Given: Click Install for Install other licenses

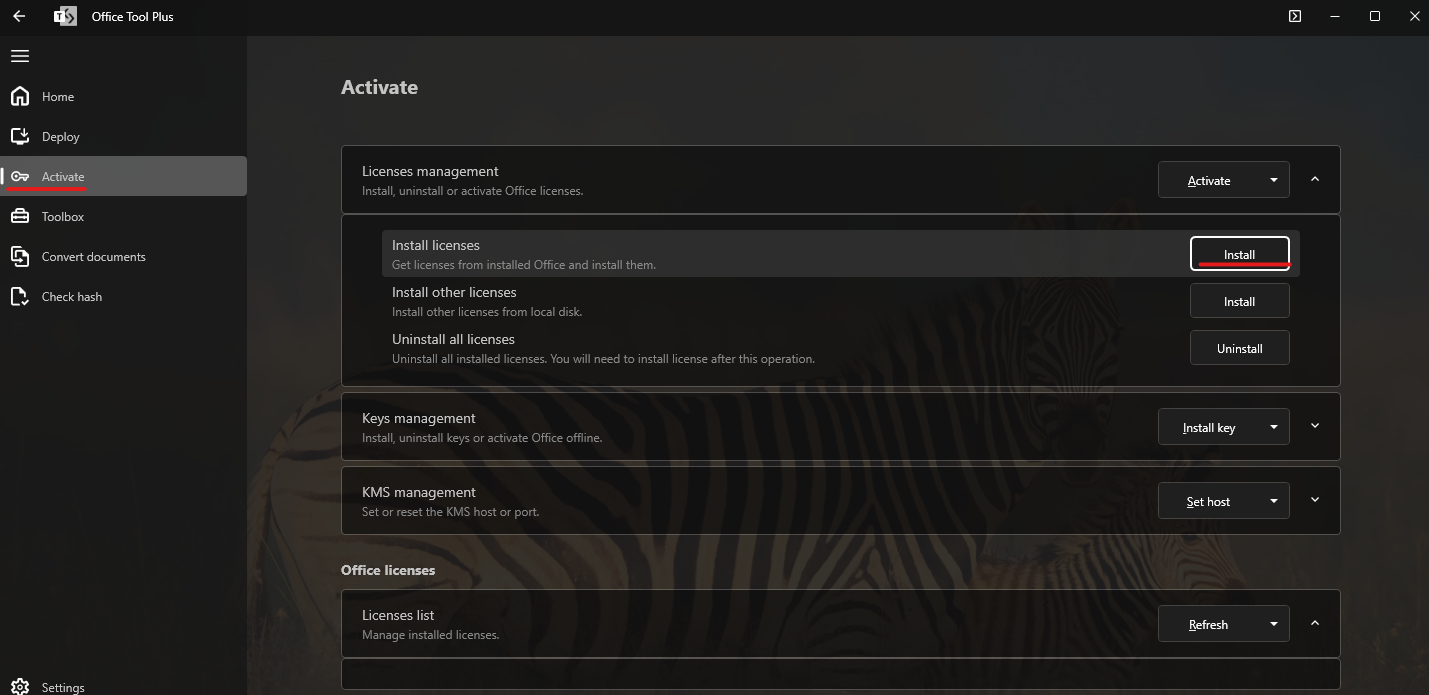Looking at the screenshot, I should point(1239,302).
